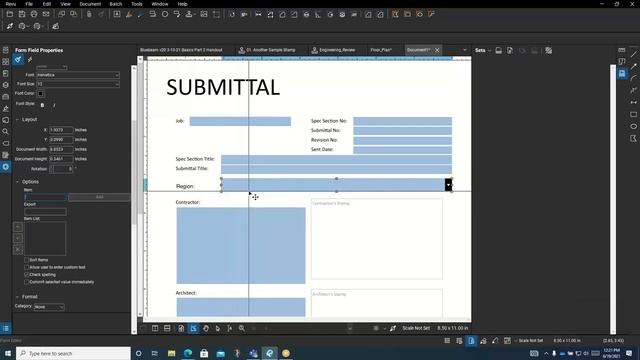
Task: Select the Ellipse tool icon in toolbar
Action: [x=165, y=14]
